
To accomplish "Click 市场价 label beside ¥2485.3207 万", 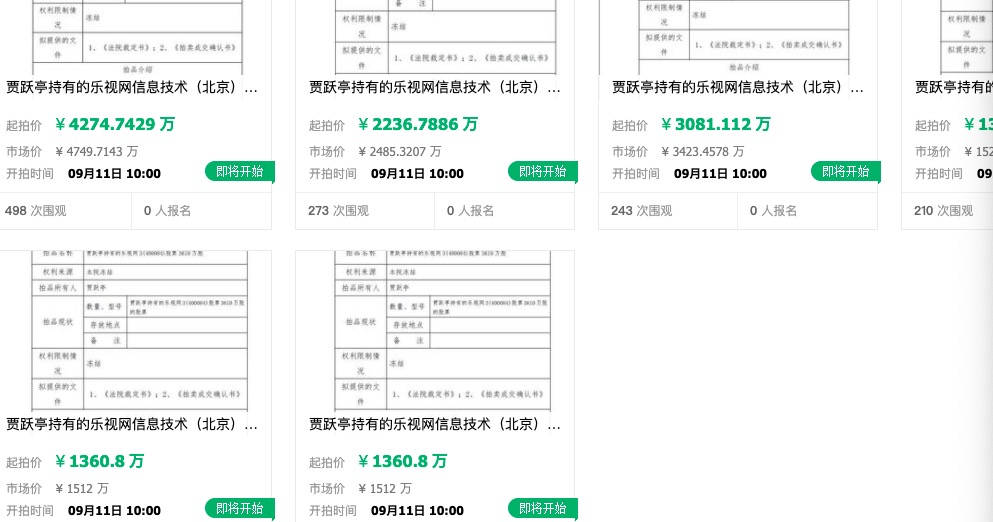I will coord(327,151).
